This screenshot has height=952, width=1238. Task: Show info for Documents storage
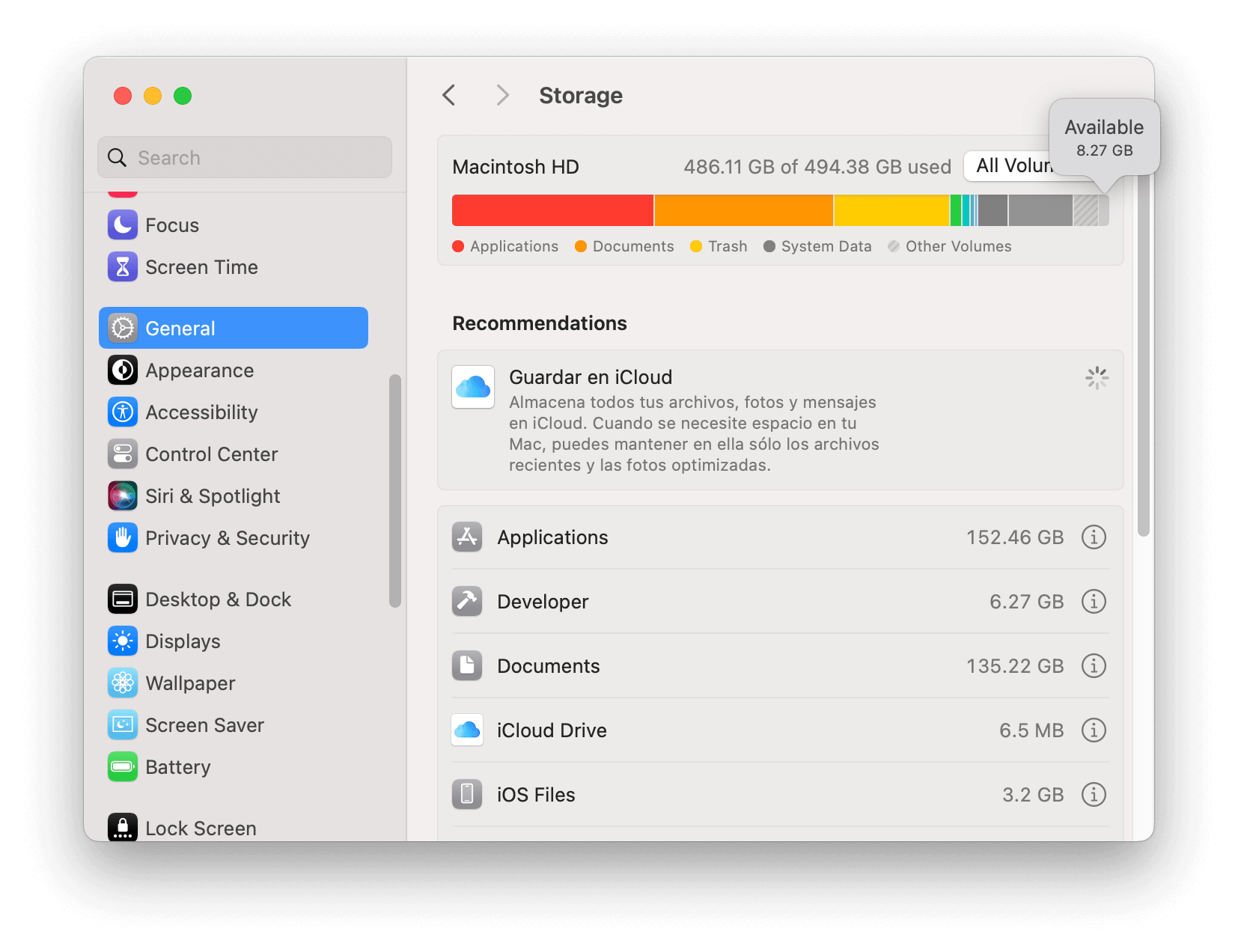click(x=1094, y=665)
